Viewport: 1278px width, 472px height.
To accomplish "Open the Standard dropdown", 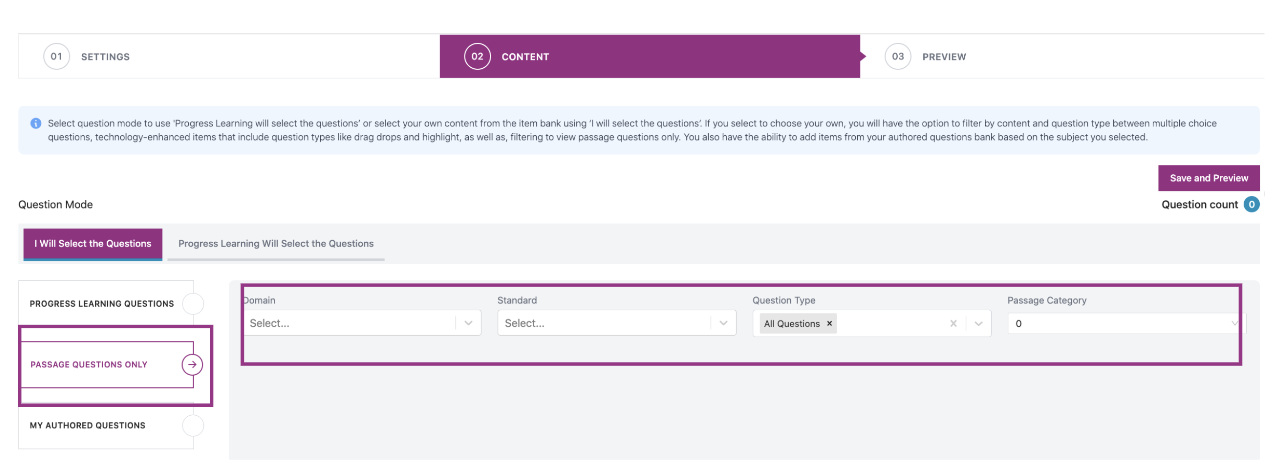I will [x=617, y=324].
